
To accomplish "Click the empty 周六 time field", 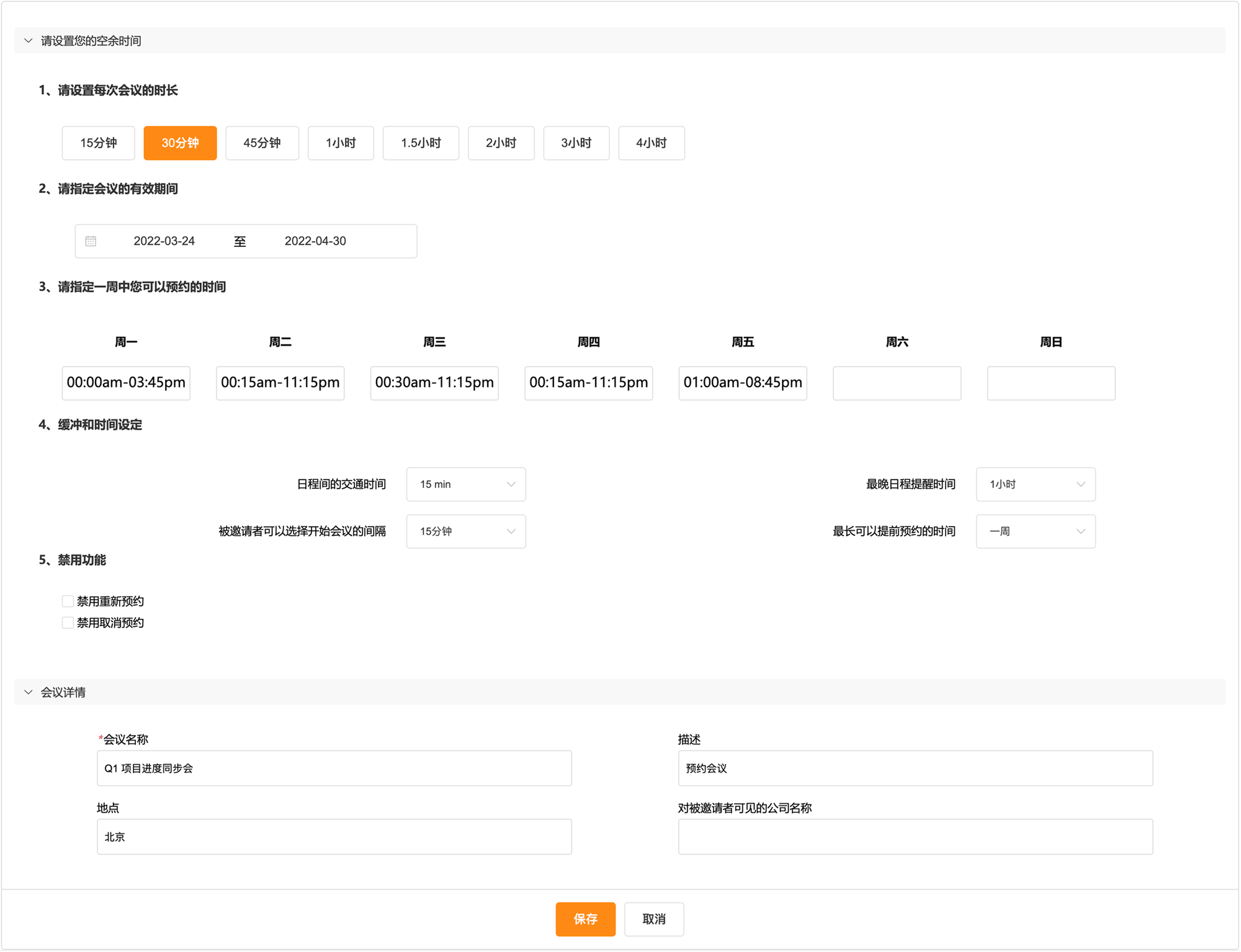I will coord(897,383).
